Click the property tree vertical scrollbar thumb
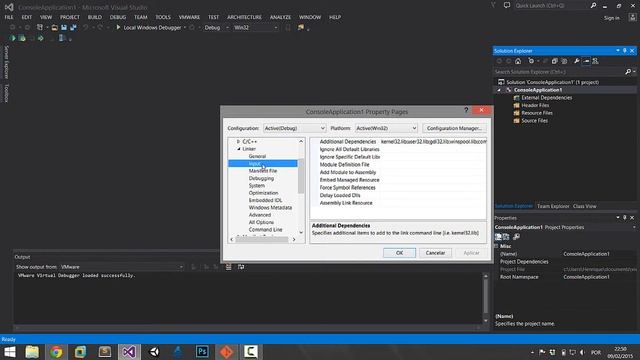The height and width of the screenshot is (360, 640). coord(301,176)
